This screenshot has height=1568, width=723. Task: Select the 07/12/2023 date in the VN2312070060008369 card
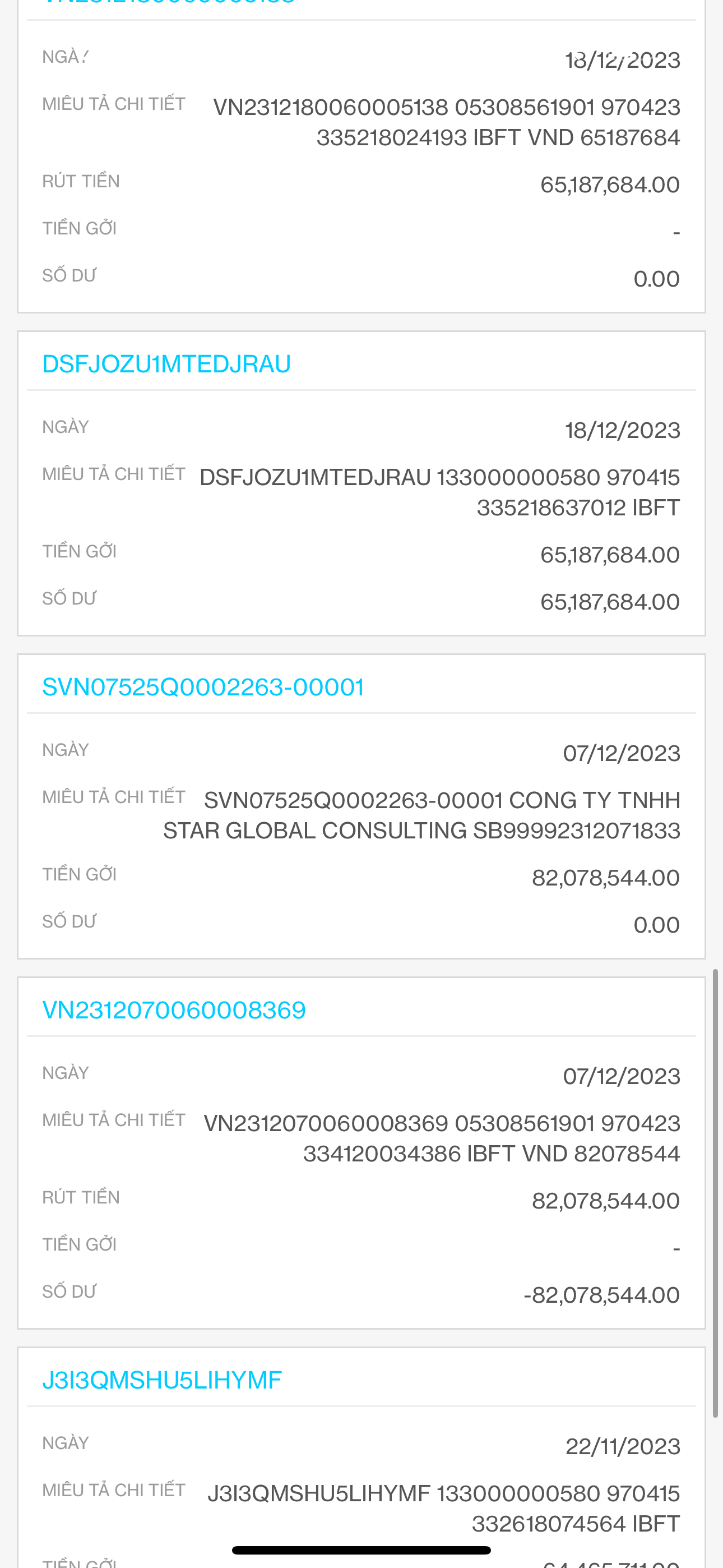tap(622, 1076)
